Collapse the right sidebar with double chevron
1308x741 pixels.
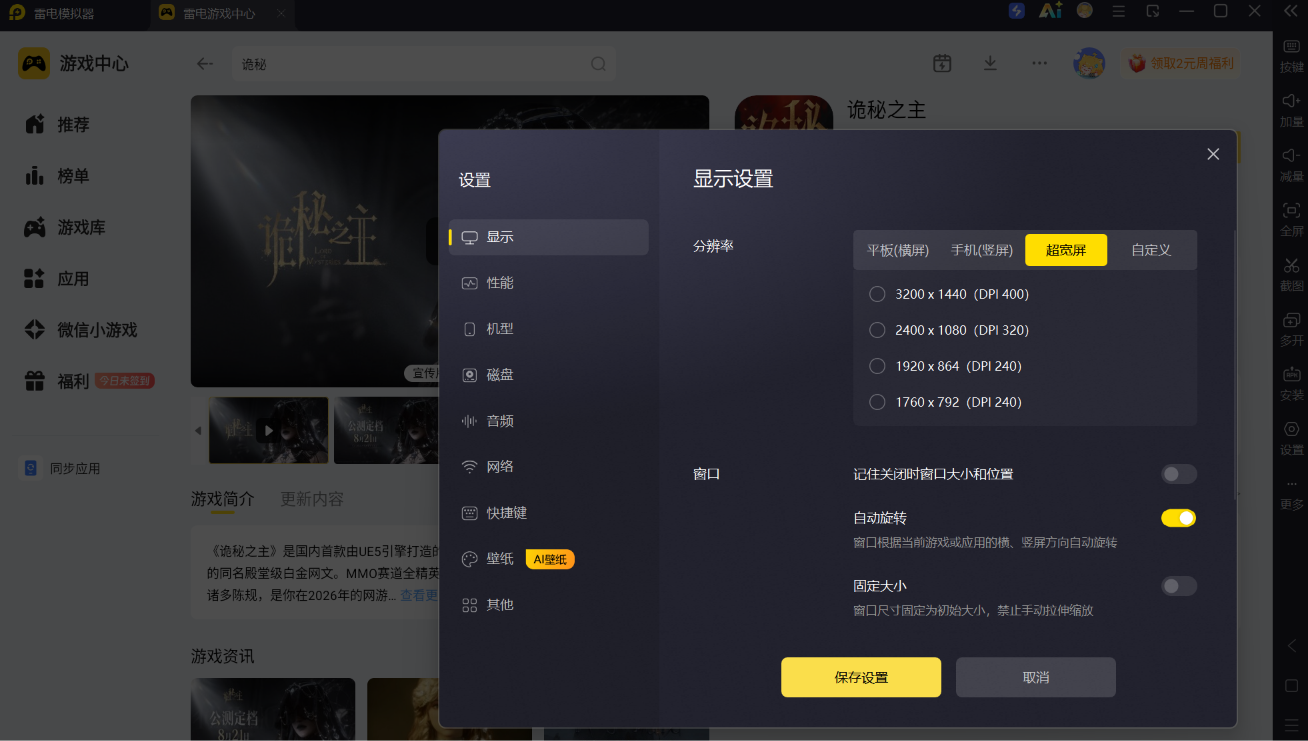pos(1291,13)
